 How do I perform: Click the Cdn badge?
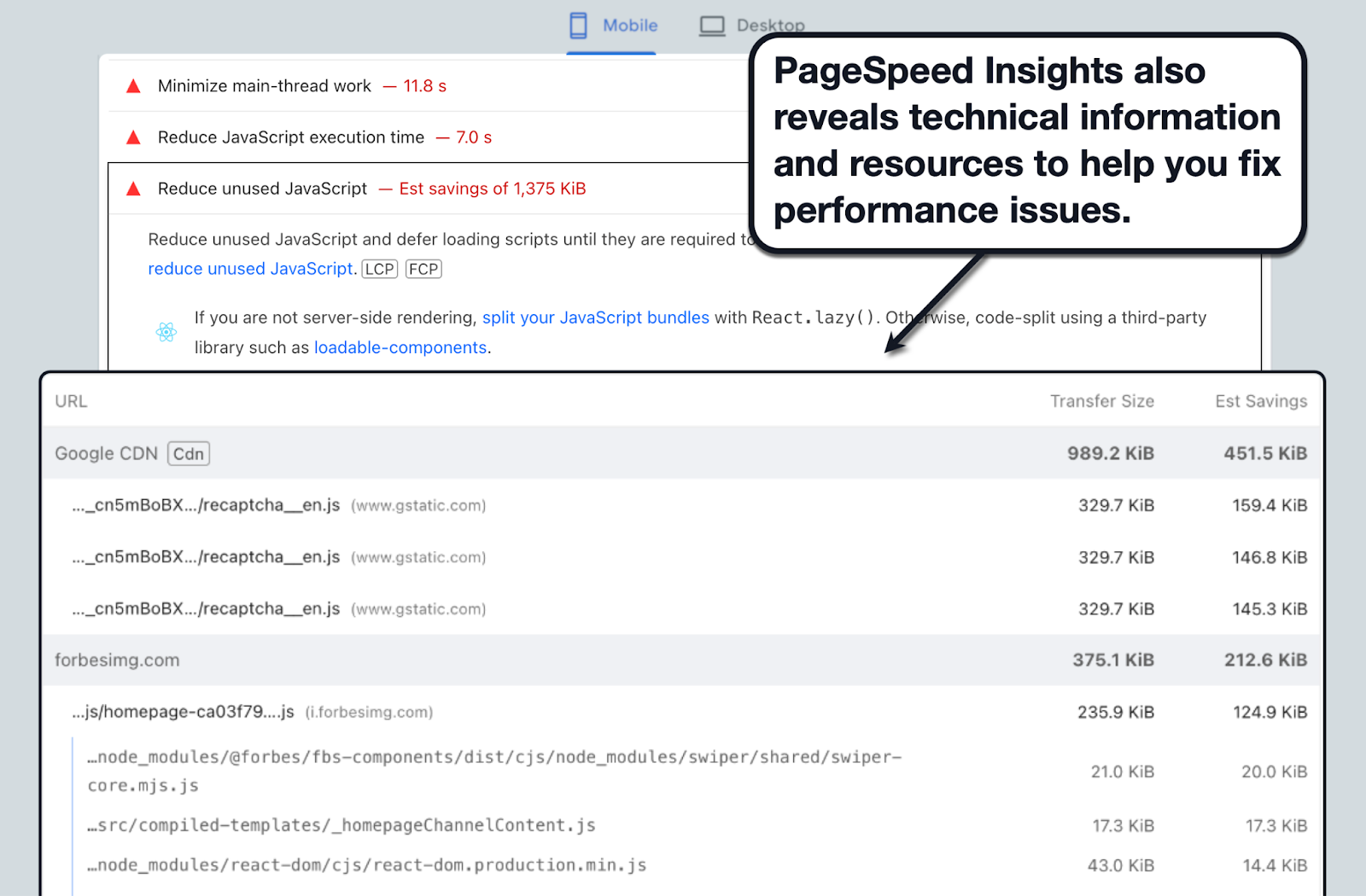[x=189, y=454]
